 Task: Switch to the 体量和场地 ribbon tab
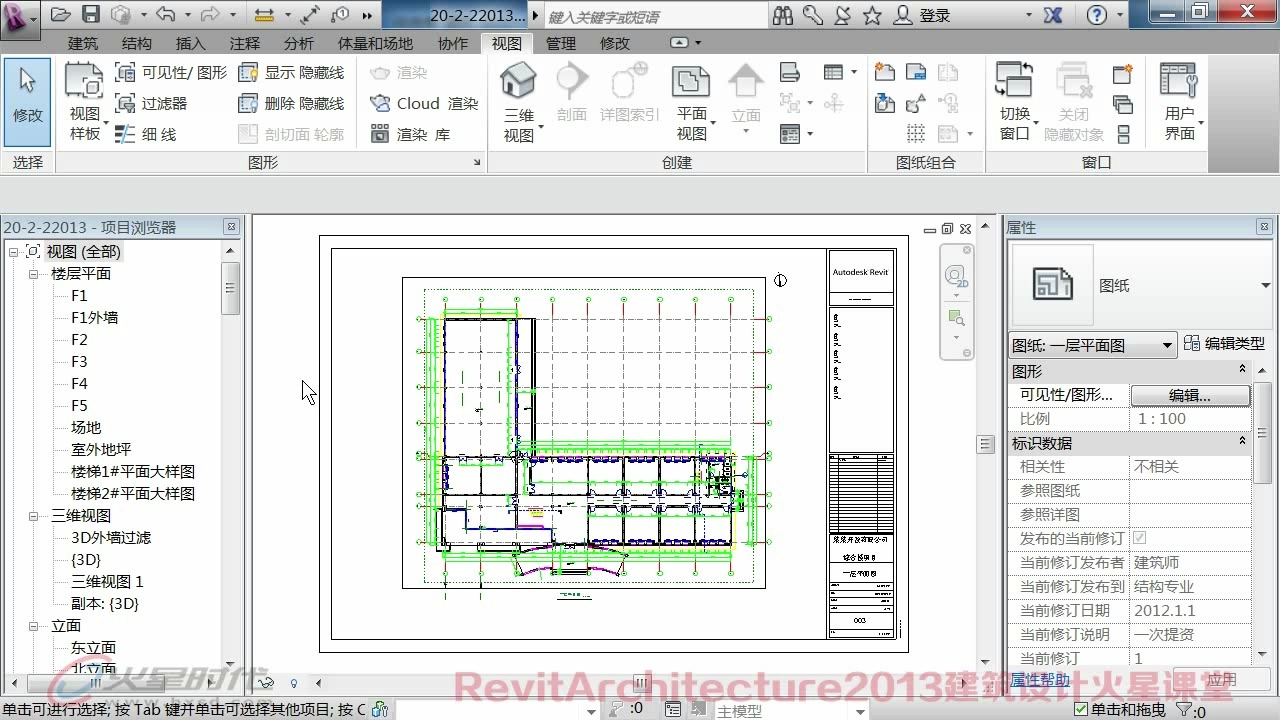pos(375,44)
